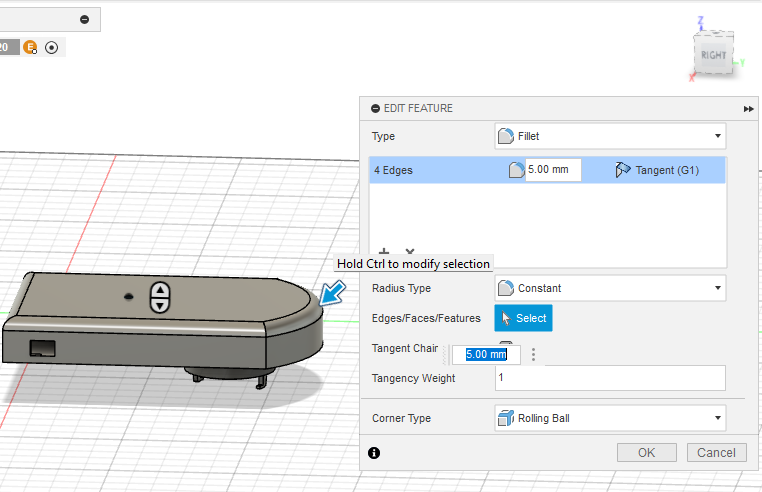Click the RIGHT face of the view cube

pyautogui.click(x=713, y=54)
